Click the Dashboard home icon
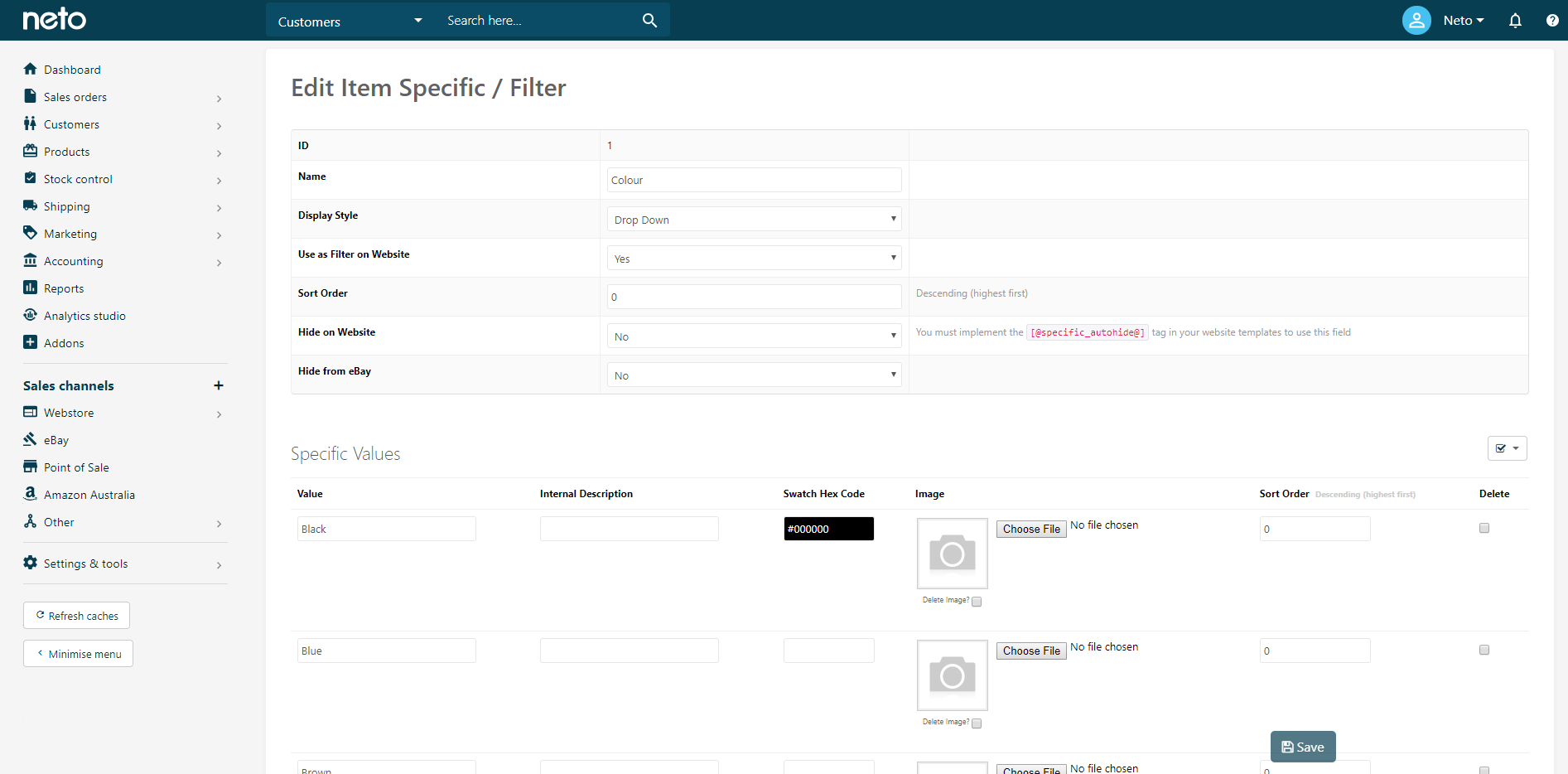This screenshot has width=1568, height=774. (x=31, y=69)
